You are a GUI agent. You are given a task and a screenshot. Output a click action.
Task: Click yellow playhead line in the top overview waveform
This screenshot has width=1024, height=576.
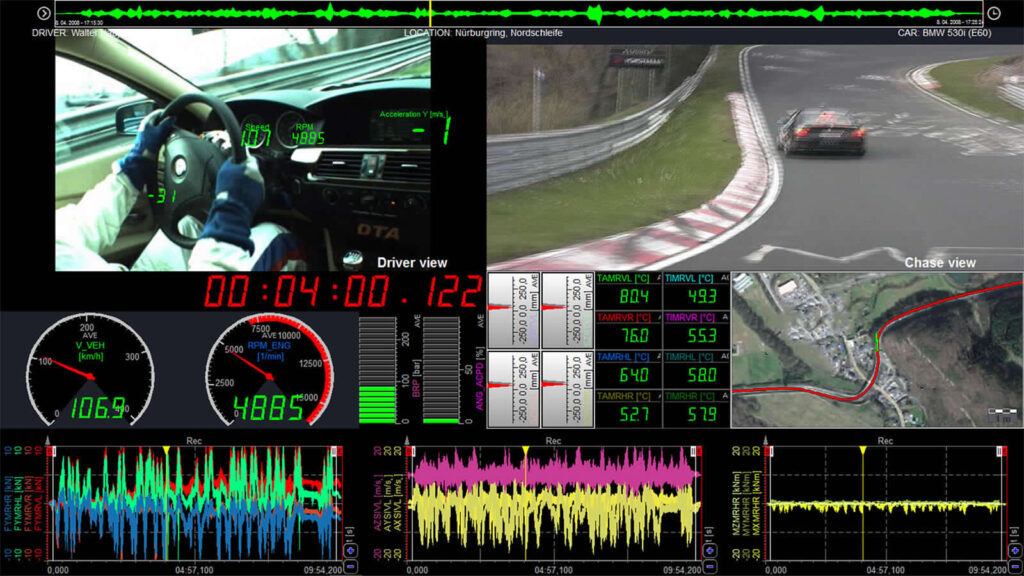[430, 13]
